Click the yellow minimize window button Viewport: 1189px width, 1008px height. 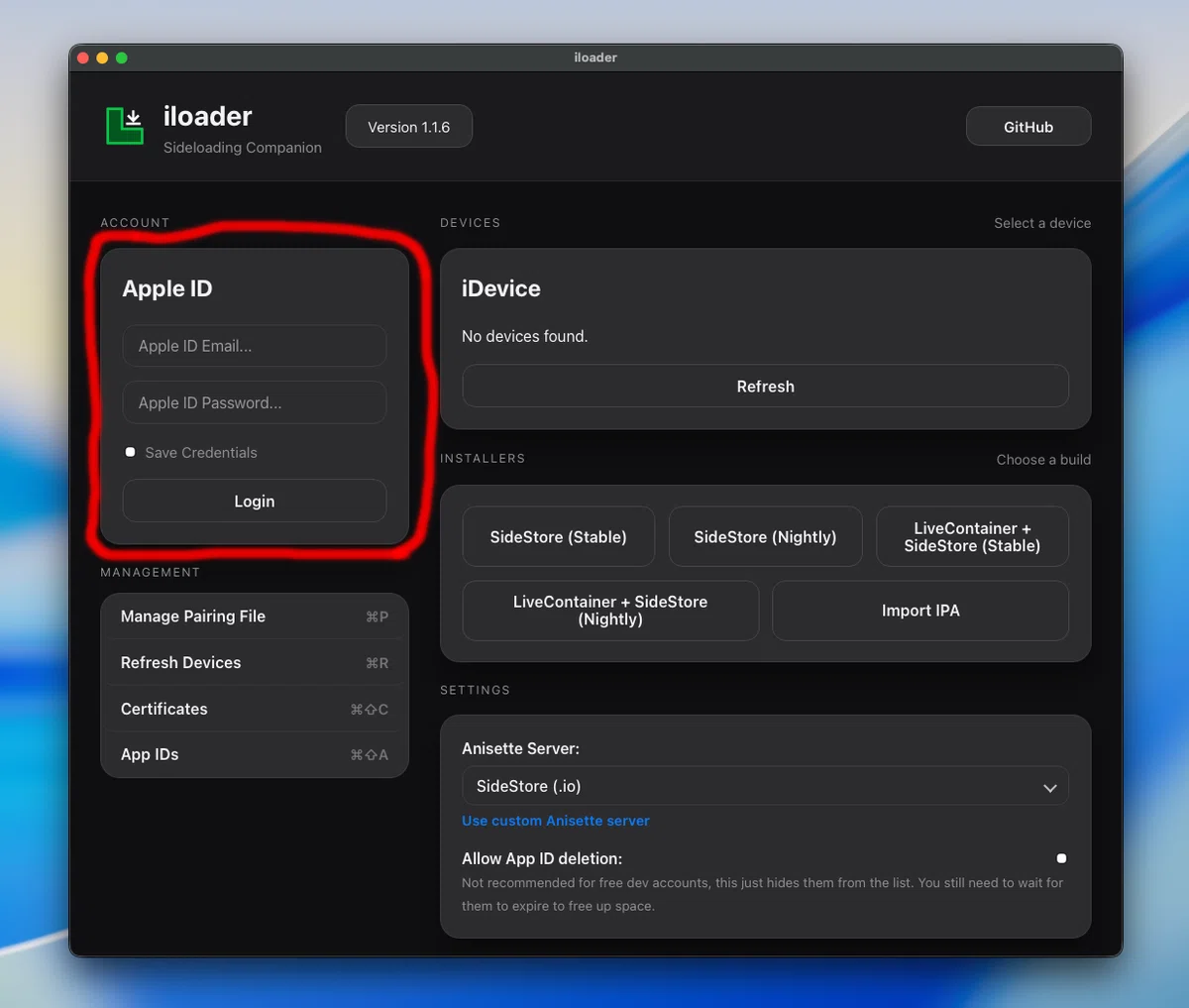click(x=102, y=57)
